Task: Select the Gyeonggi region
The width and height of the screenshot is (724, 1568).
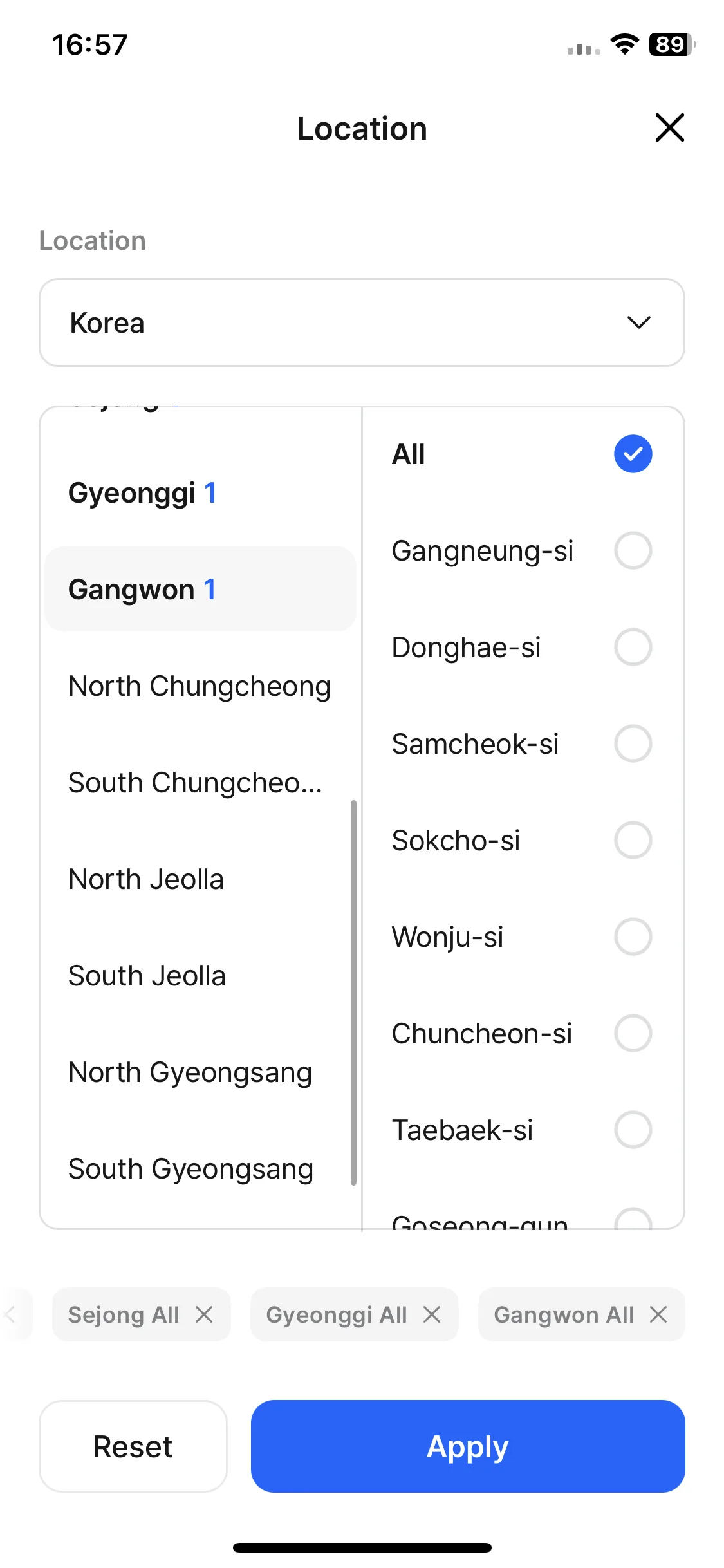Action: click(200, 493)
